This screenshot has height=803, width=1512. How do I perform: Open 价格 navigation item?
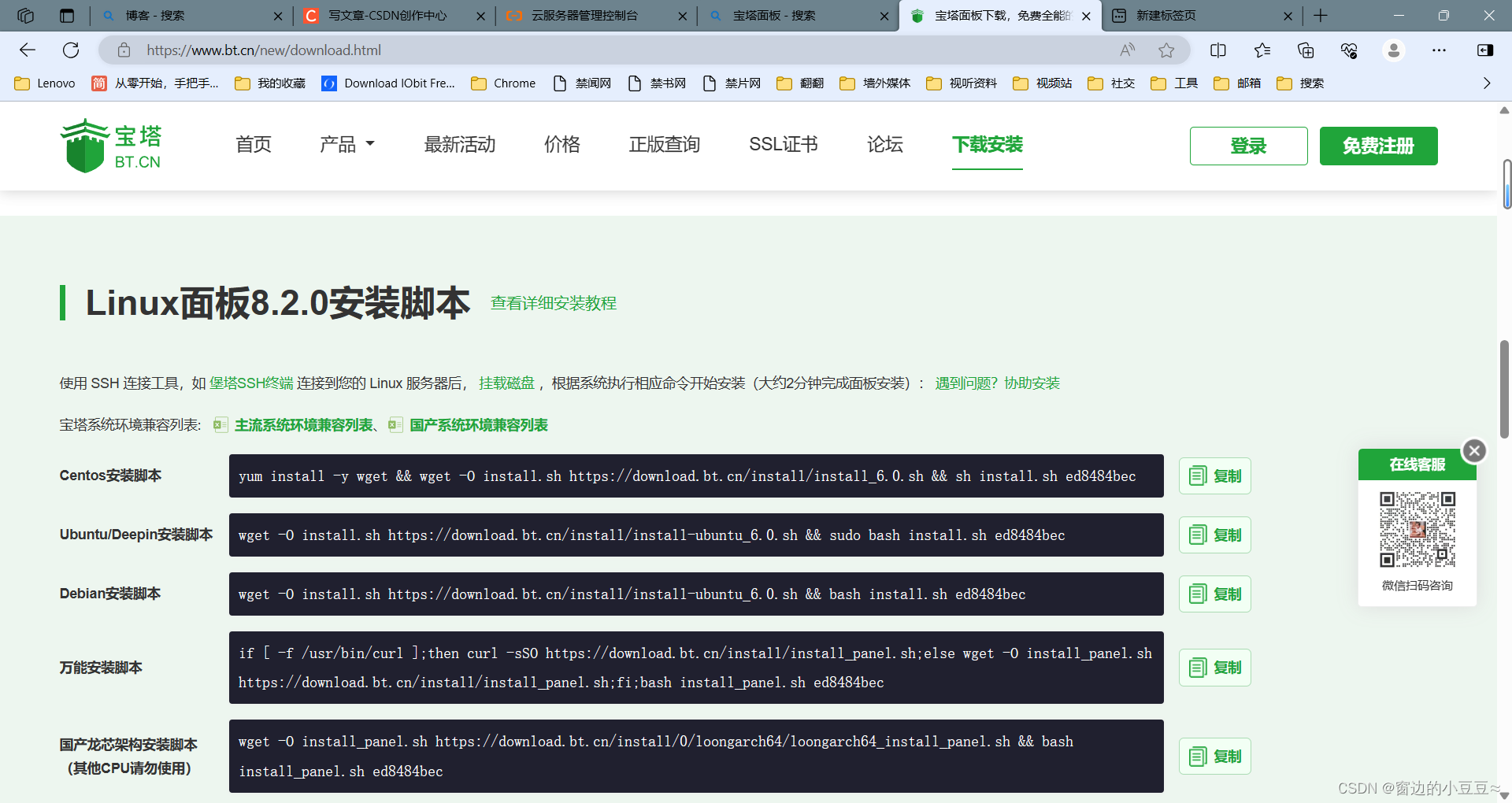pyautogui.click(x=562, y=145)
